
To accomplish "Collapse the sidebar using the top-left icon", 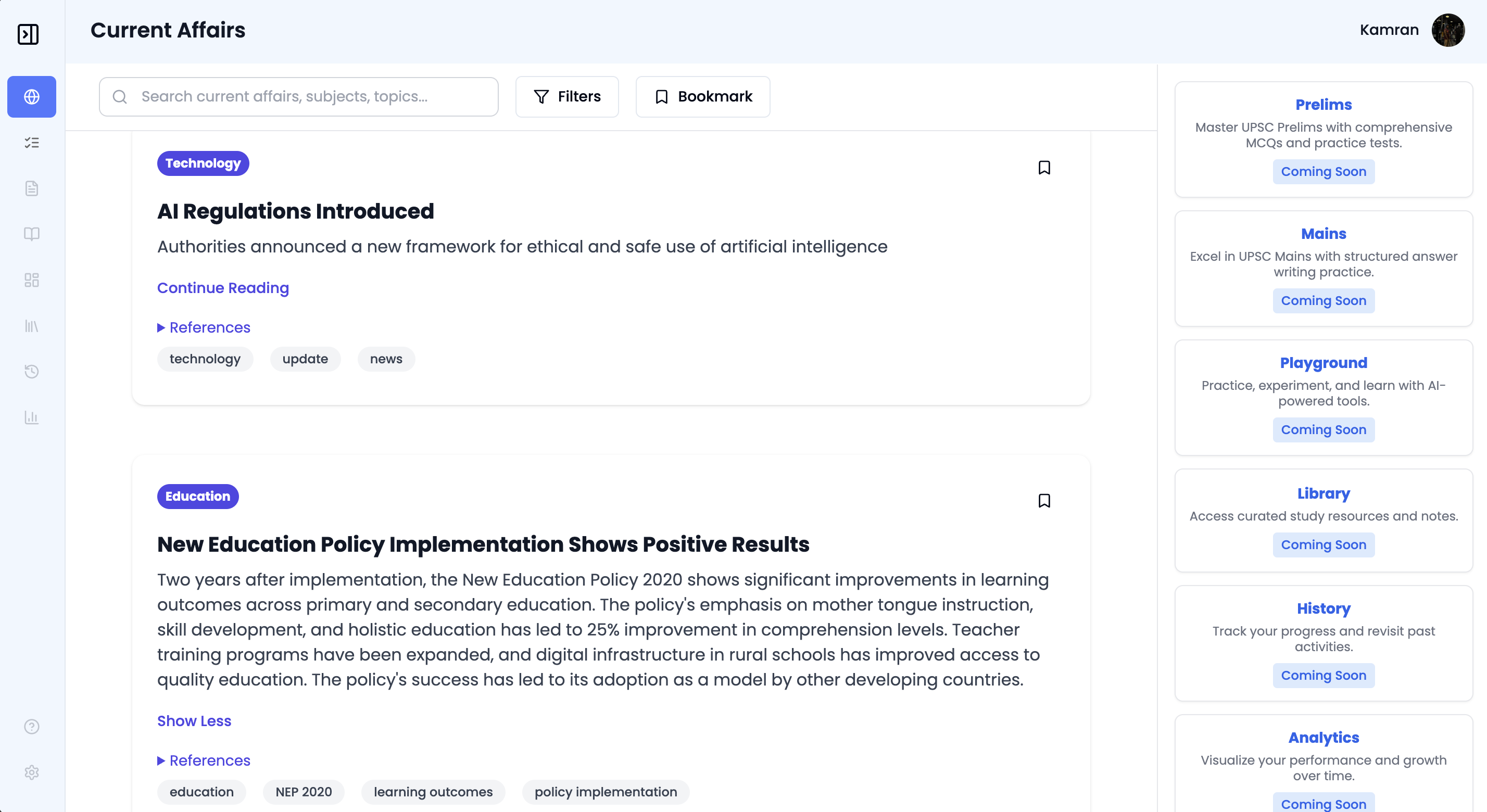I will click(x=28, y=34).
